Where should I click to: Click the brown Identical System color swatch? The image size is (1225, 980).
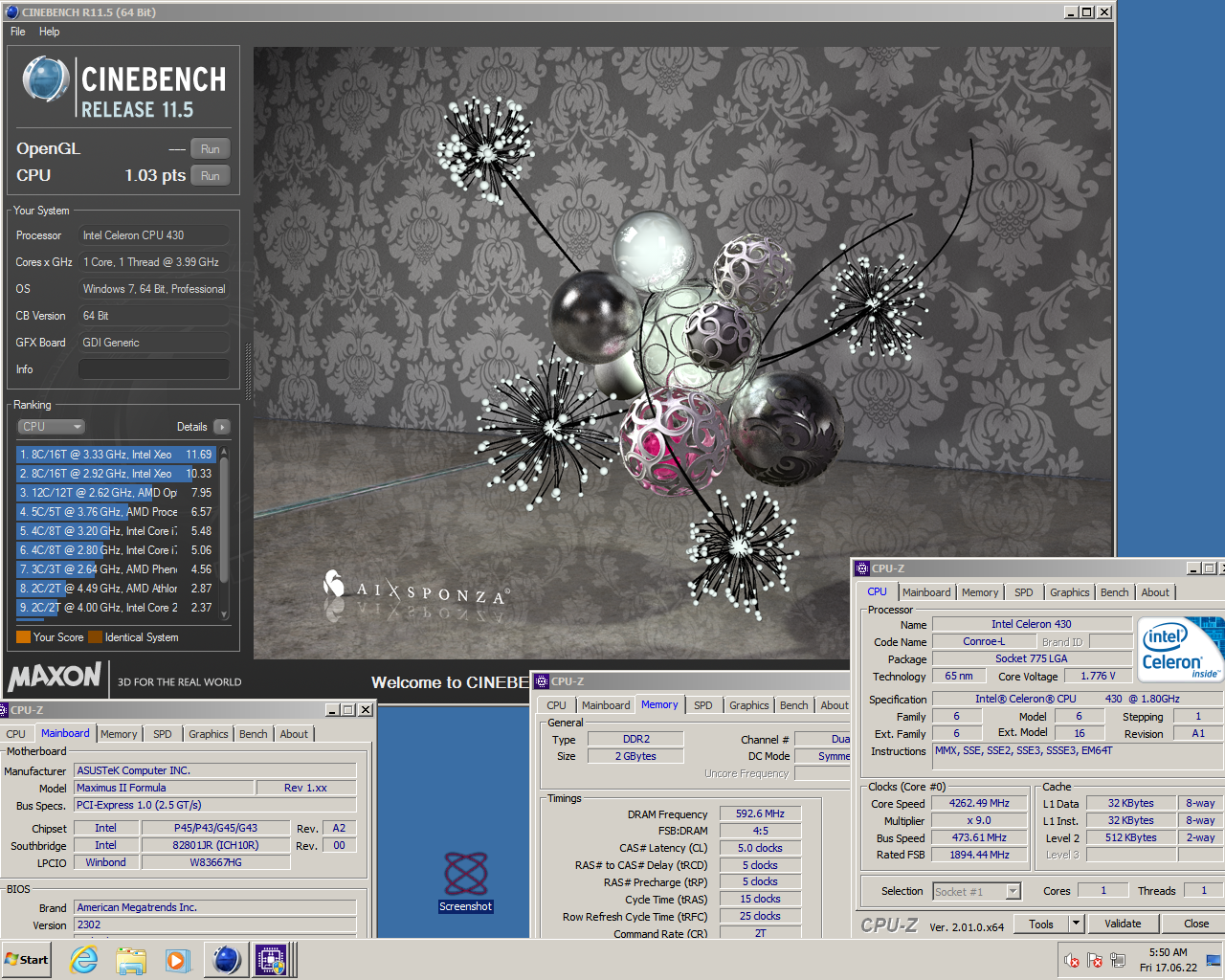pyautogui.click(x=95, y=637)
